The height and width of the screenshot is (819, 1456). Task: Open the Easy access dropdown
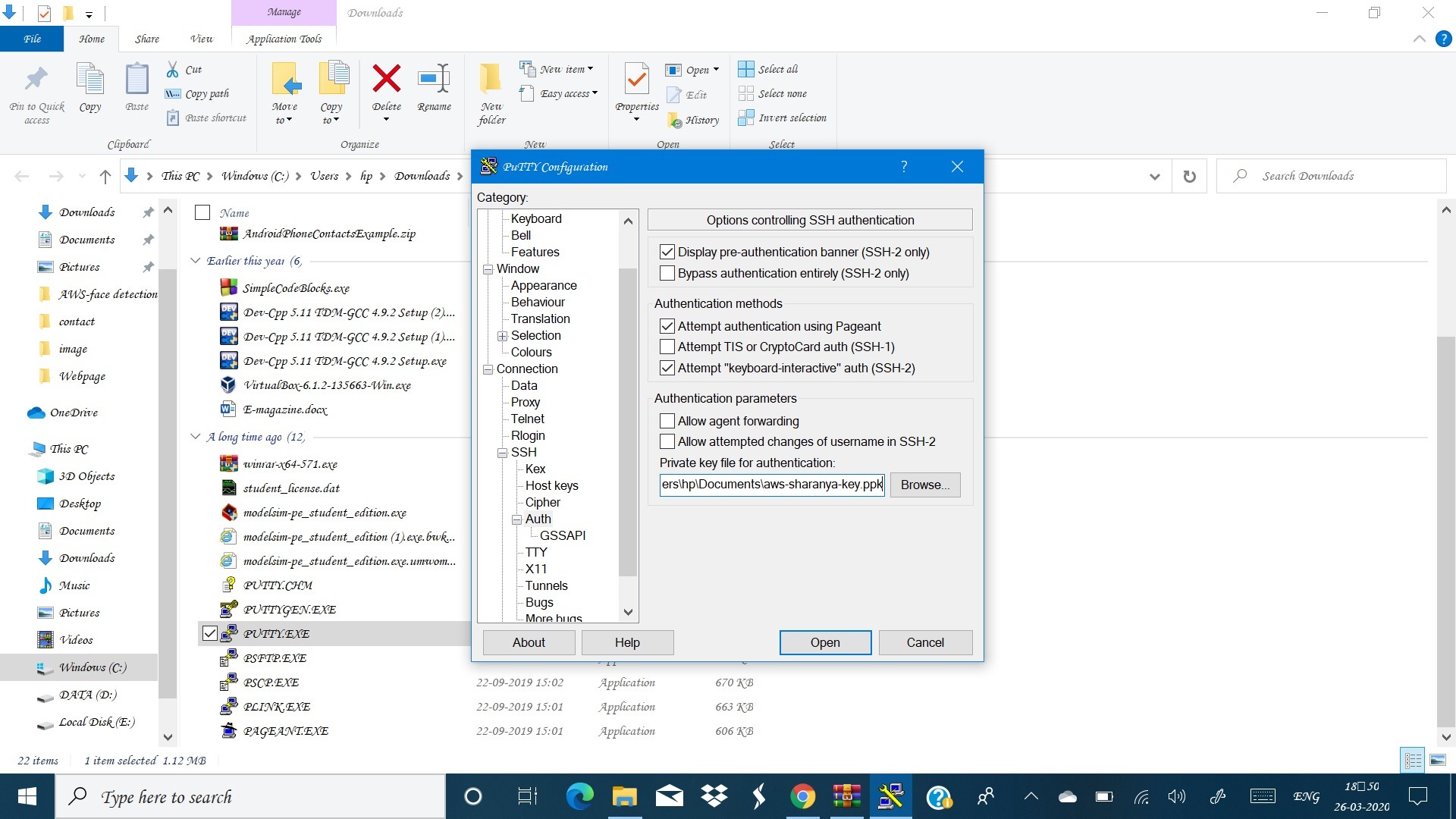coord(560,93)
